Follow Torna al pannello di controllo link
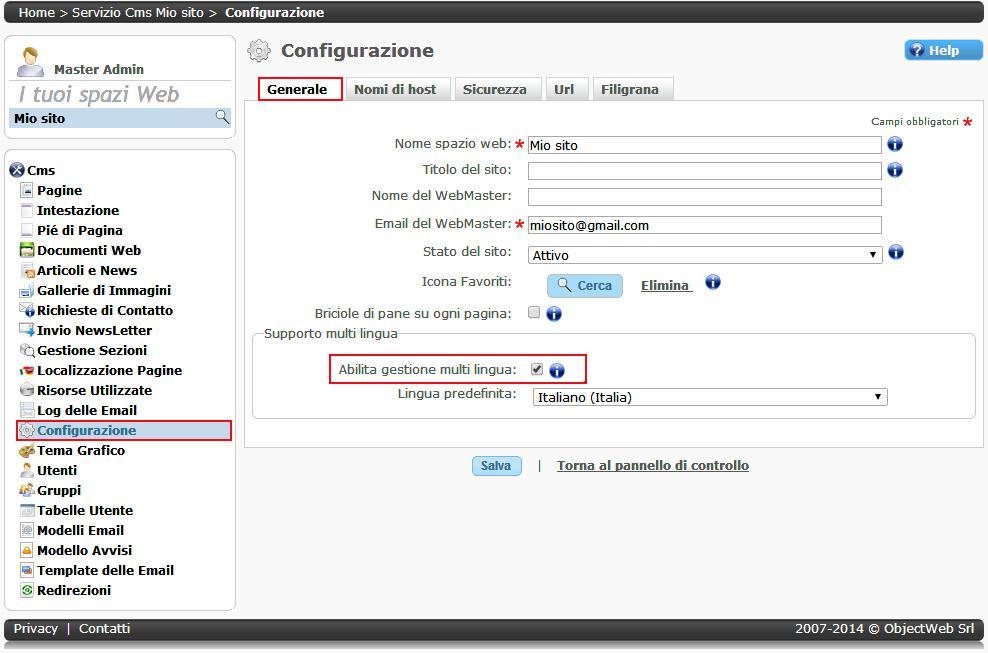Viewport: 988px width, 653px height. click(x=652, y=465)
